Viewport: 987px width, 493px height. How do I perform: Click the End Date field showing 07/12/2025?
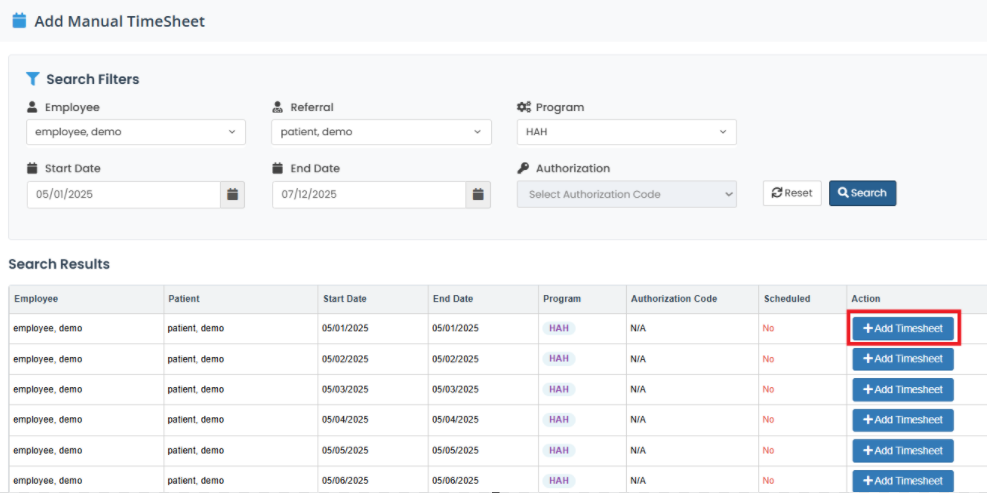(369, 195)
